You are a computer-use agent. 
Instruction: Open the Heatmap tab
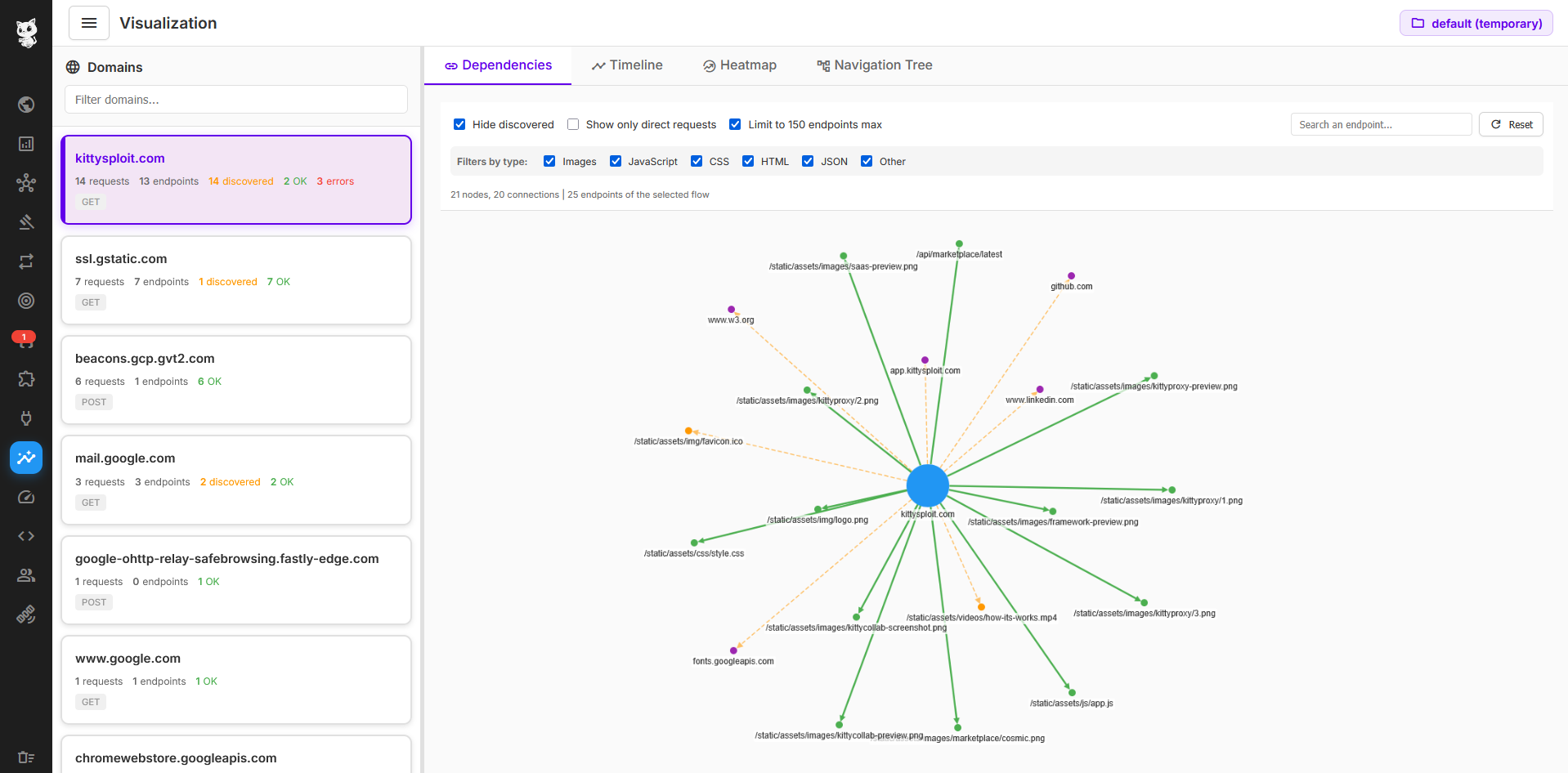coord(739,65)
